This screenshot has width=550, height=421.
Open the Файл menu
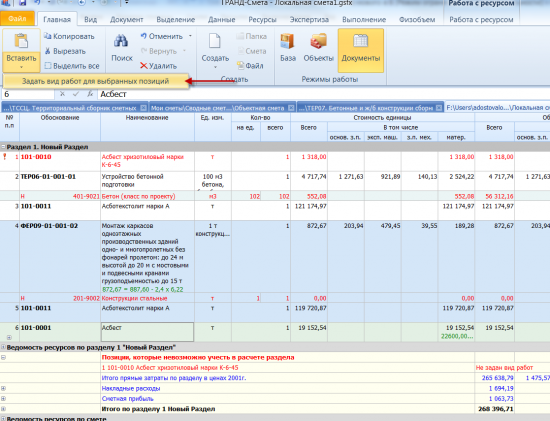tap(17, 19)
